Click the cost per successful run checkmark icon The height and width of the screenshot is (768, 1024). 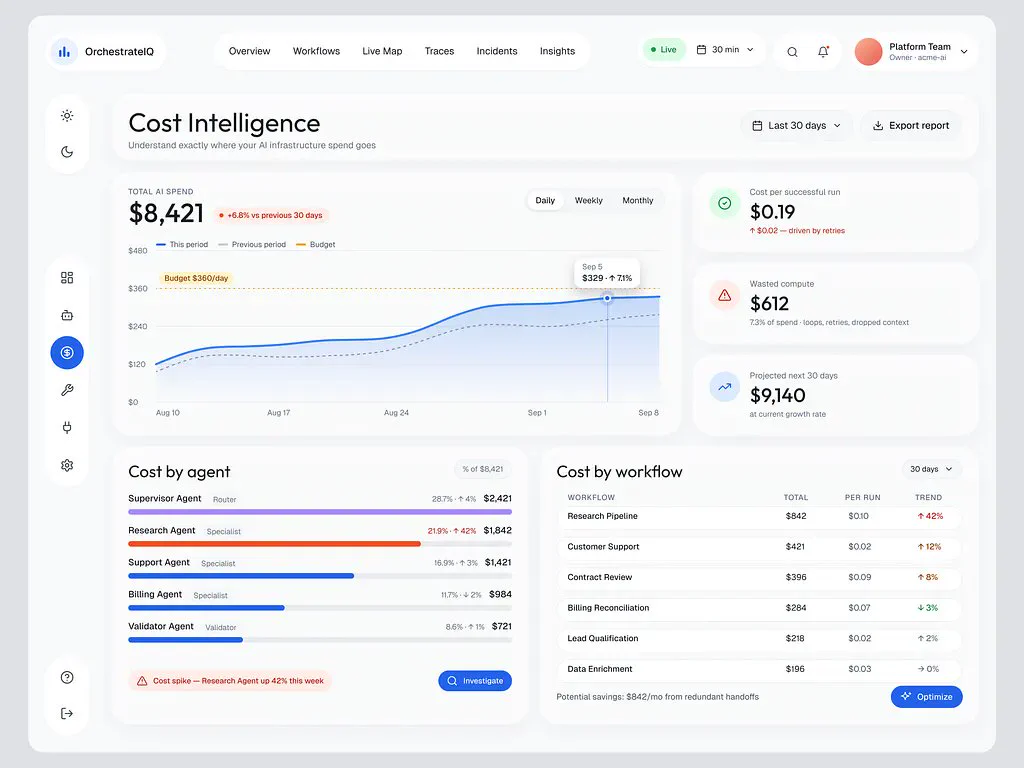(x=724, y=204)
